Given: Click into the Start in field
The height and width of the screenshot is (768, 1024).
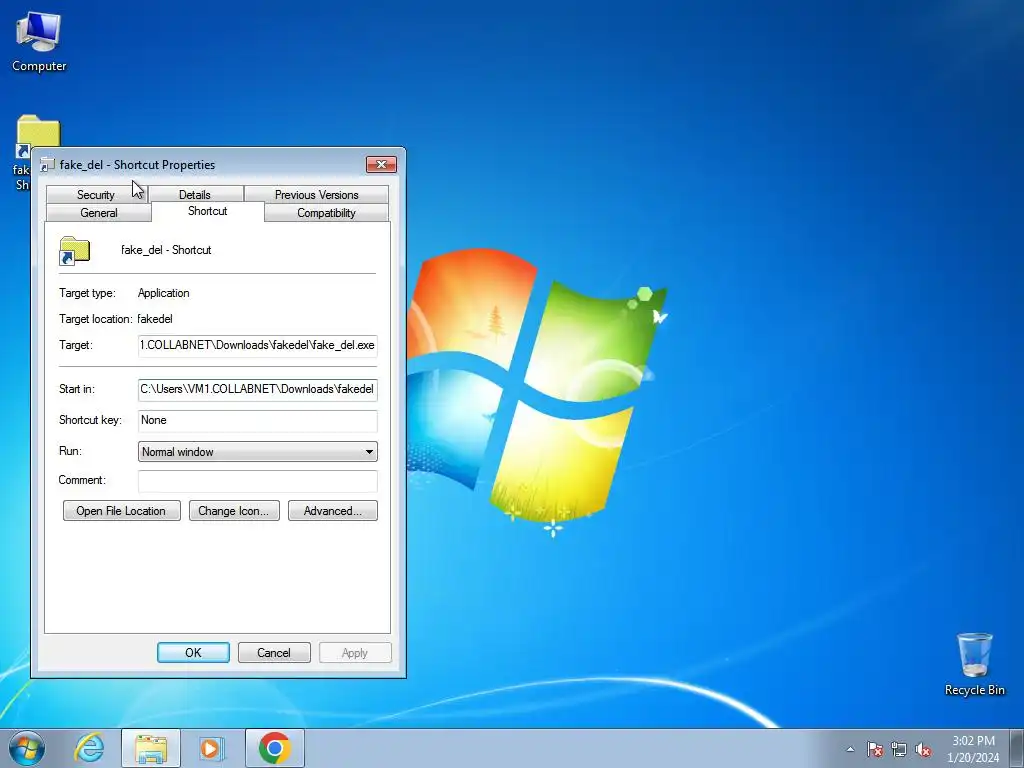Looking at the screenshot, I should tap(257, 389).
